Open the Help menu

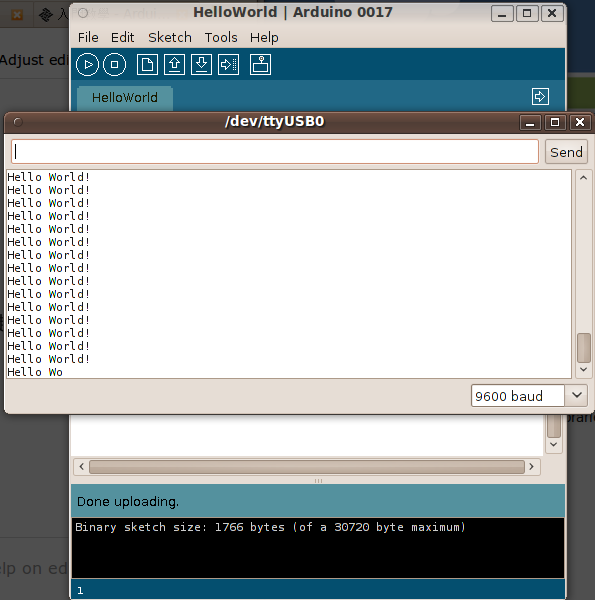point(264,38)
